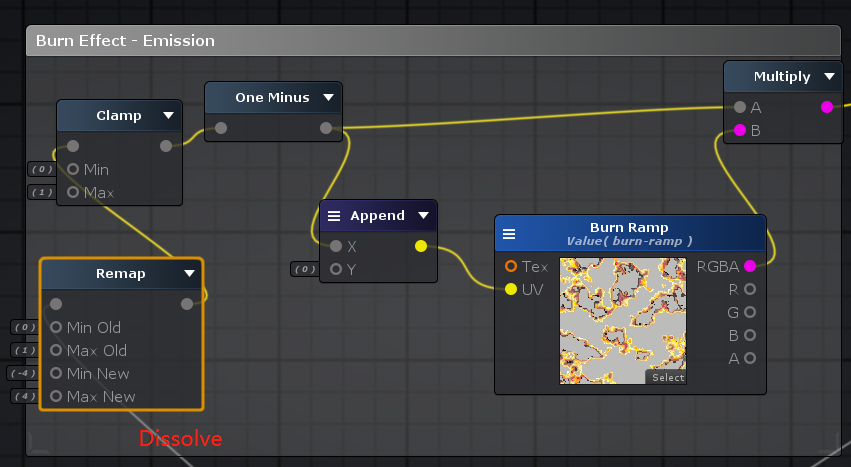This screenshot has height=467, width=851.
Task: Click the Remap Max Old value field (1)
Action: 25,350
